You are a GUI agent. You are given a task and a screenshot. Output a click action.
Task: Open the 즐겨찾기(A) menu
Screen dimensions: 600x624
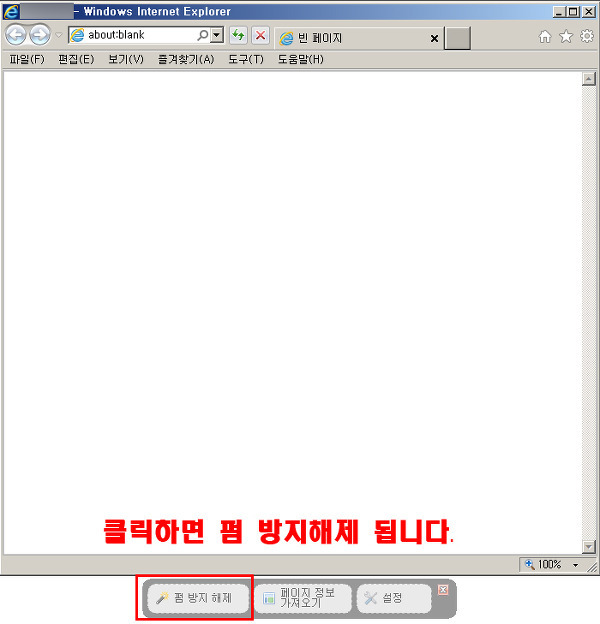click(186, 59)
